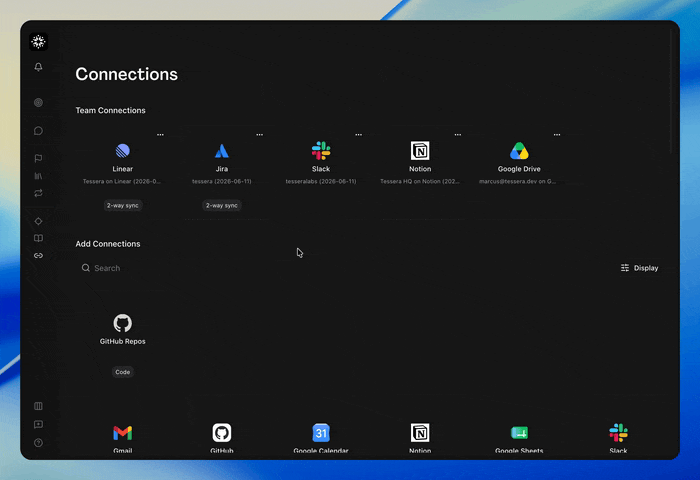700x480 pixels.
Task: Click the help question mark icon
Action: [38, 442]
